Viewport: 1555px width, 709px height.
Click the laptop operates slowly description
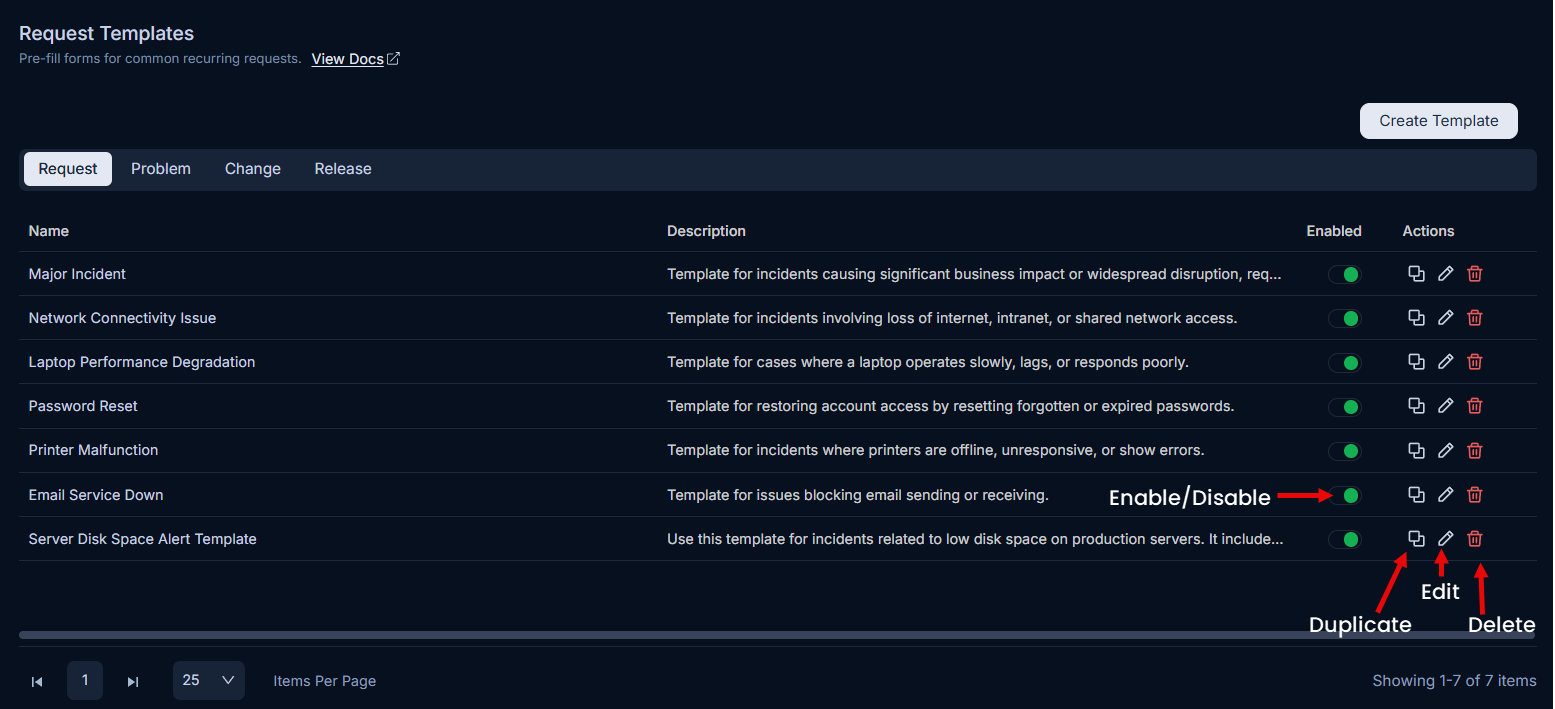[928, 362]
